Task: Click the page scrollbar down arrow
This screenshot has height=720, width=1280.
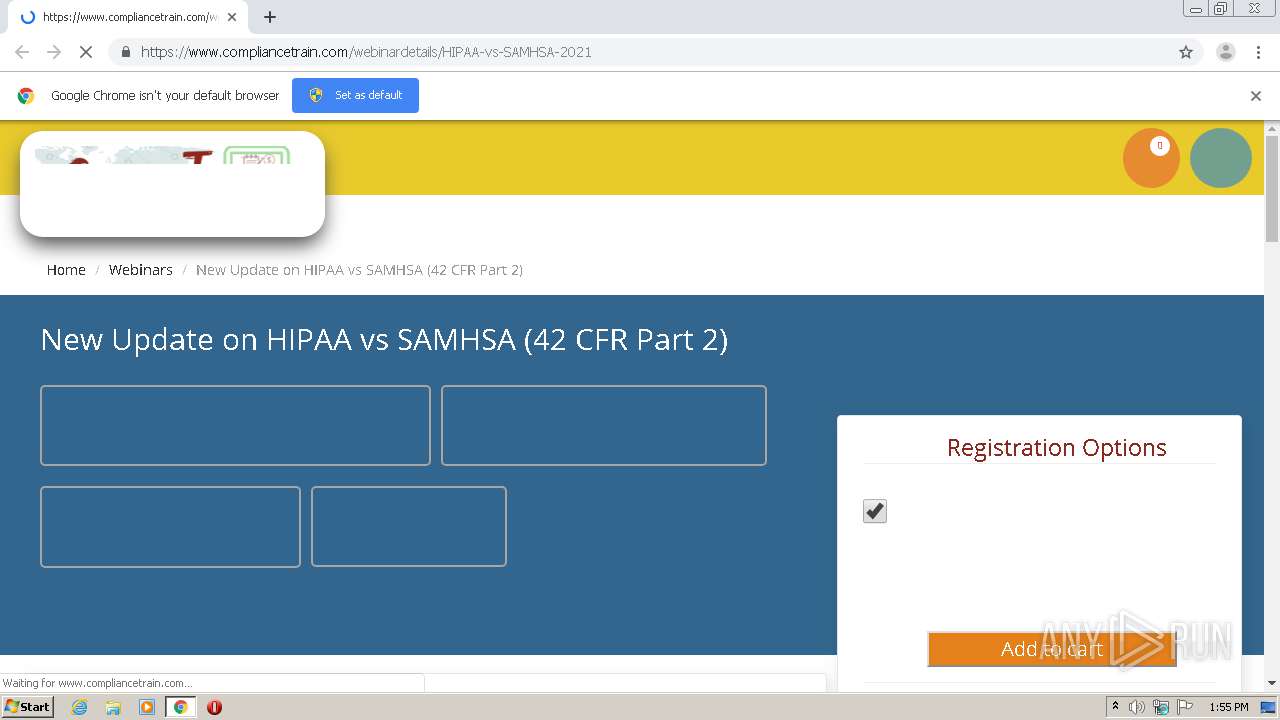Action: [1272, 683]
